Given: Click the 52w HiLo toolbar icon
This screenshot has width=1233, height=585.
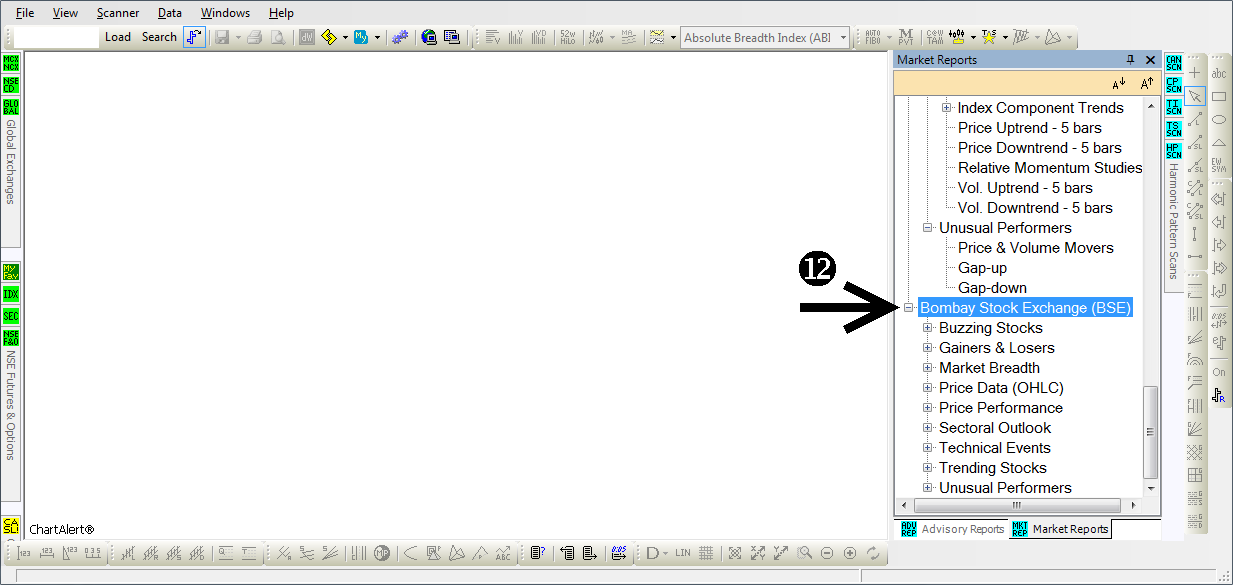Looking at the screenshot, I should [568, 37].
